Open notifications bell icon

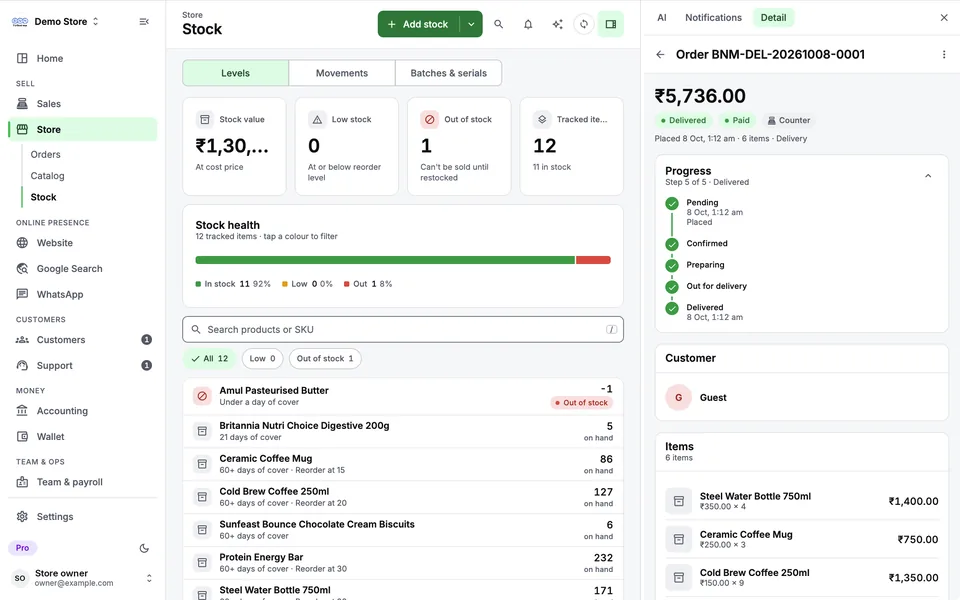tap(528, 24)
